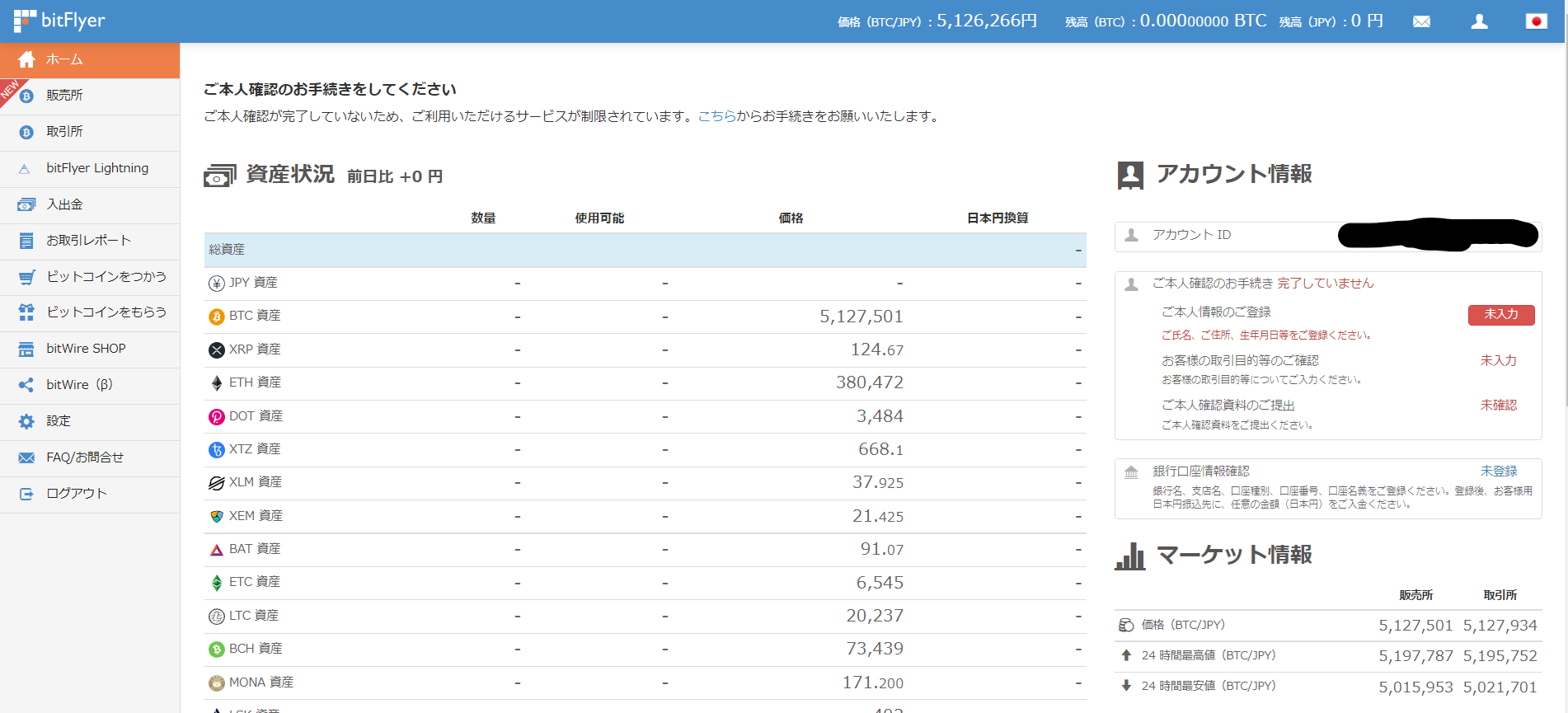The width and height of the screenshot is (1568, 713).
Task: Click the logout icon beside ログアウト
Action: [26, 494]
